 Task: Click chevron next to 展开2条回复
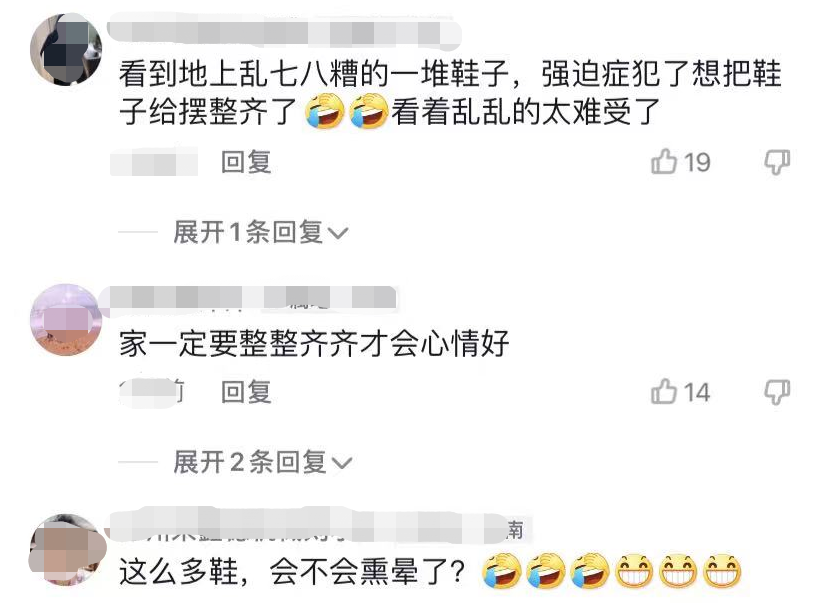[x=341, y=463]
